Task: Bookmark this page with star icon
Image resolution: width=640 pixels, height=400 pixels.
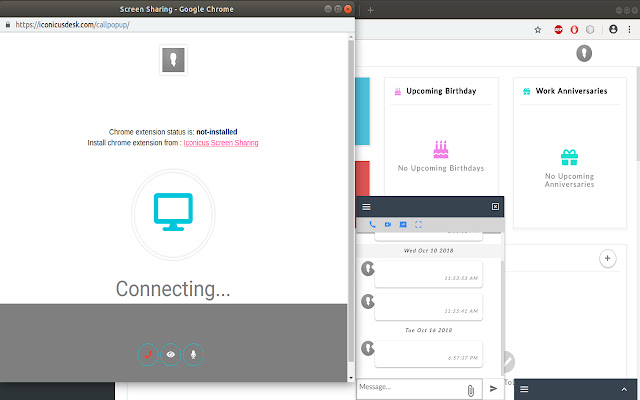Action: 538,29
